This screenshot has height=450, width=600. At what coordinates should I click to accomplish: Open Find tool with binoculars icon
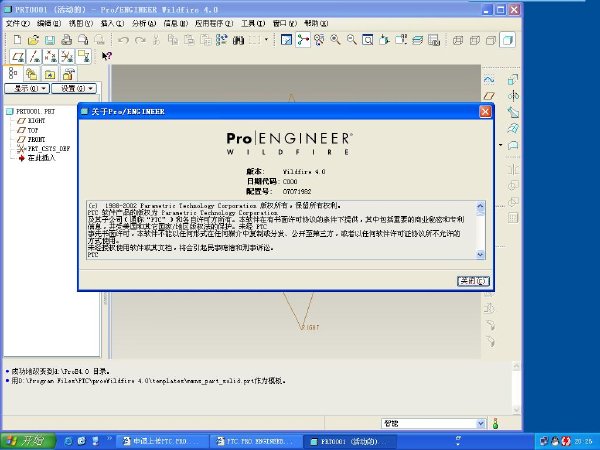click(238, 40)
